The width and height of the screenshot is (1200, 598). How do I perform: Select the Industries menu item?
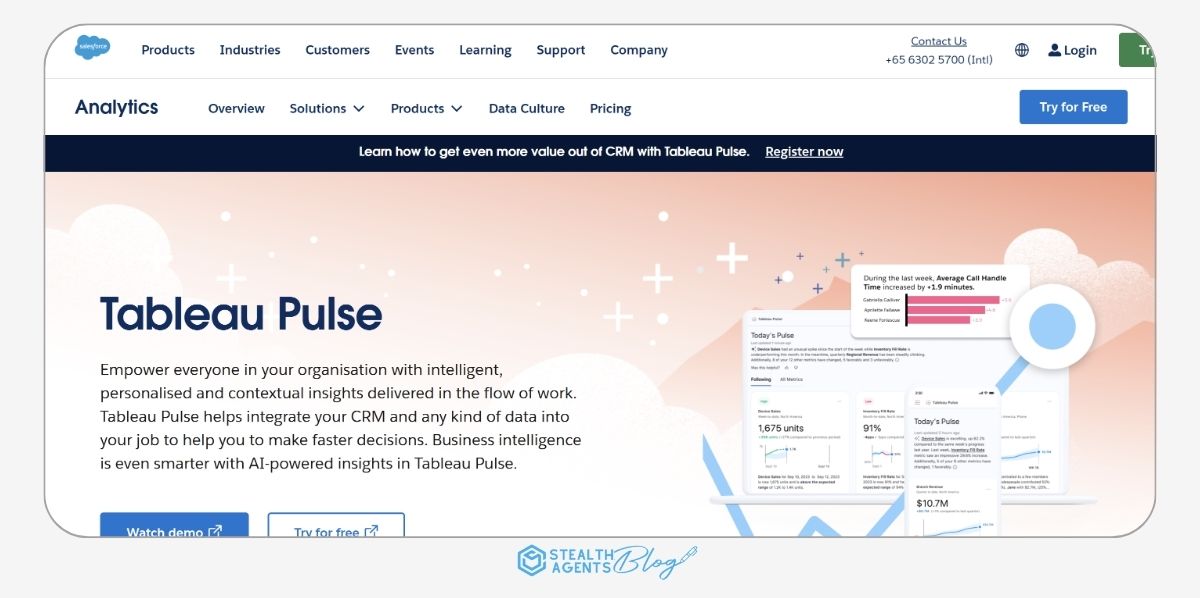coord(249,50)
